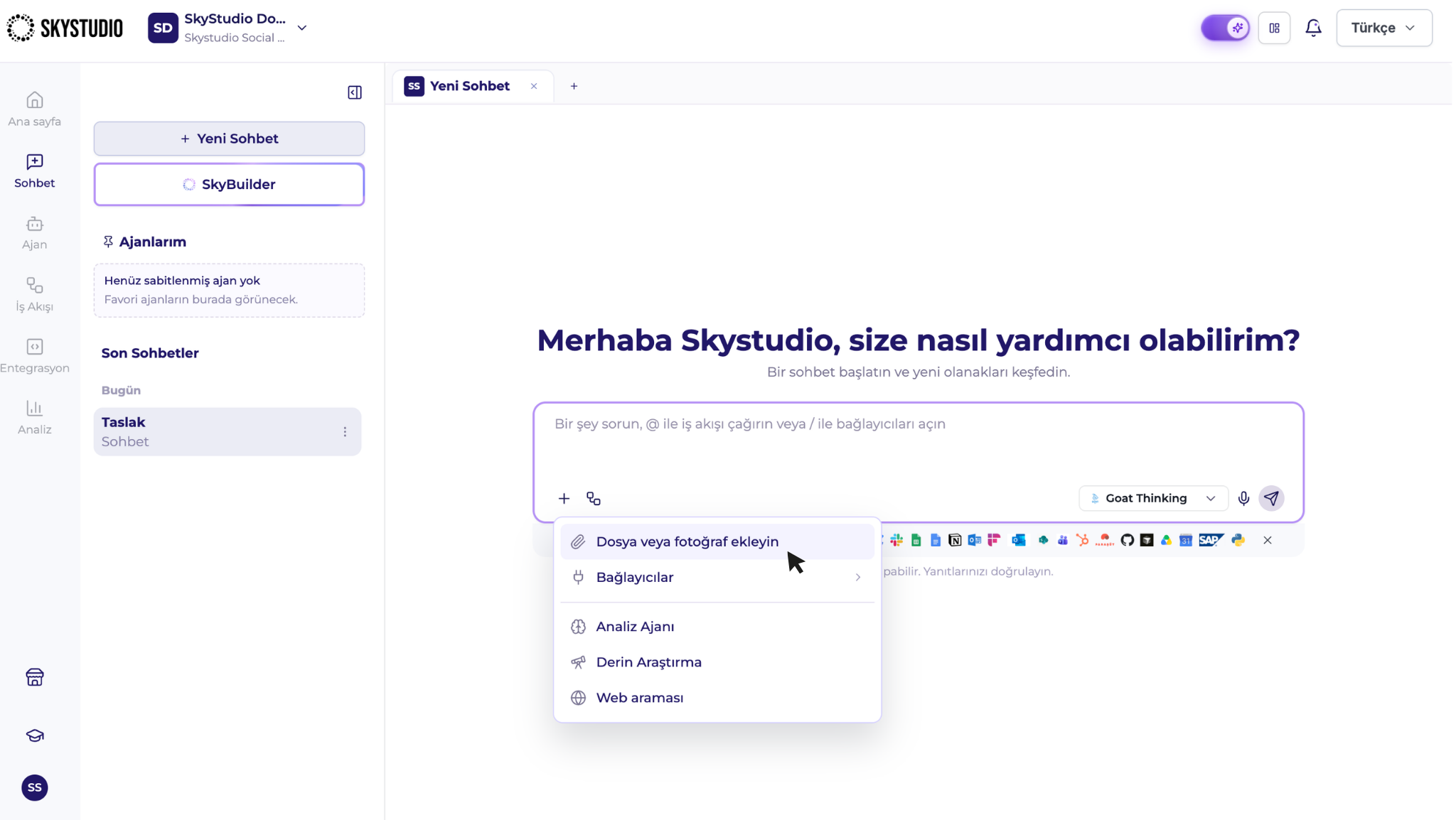This screenshot has width=1456, height=820.
Task: Open SkyBuilder
Action: 229,184
